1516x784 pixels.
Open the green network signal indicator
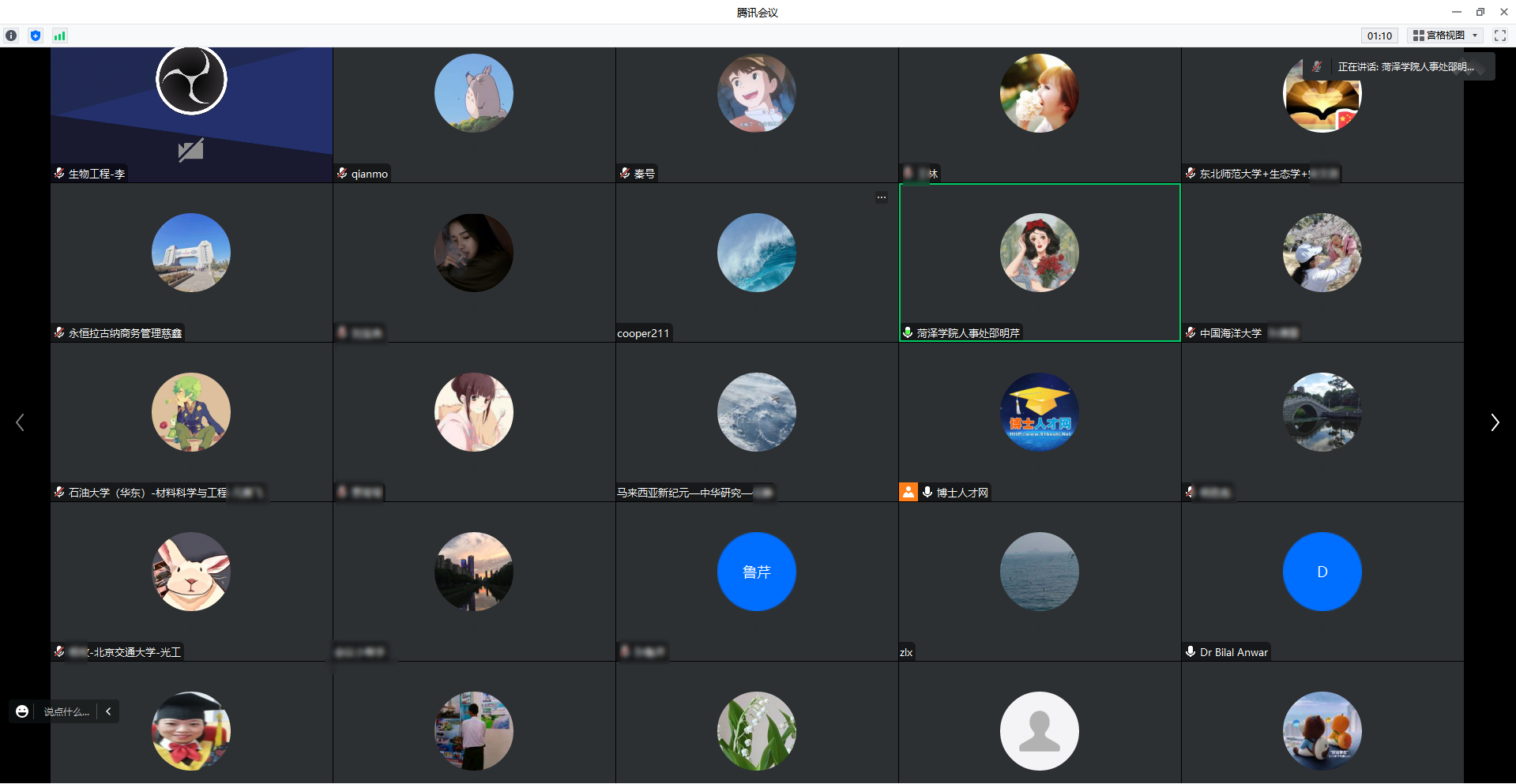(x=60, y=36)
